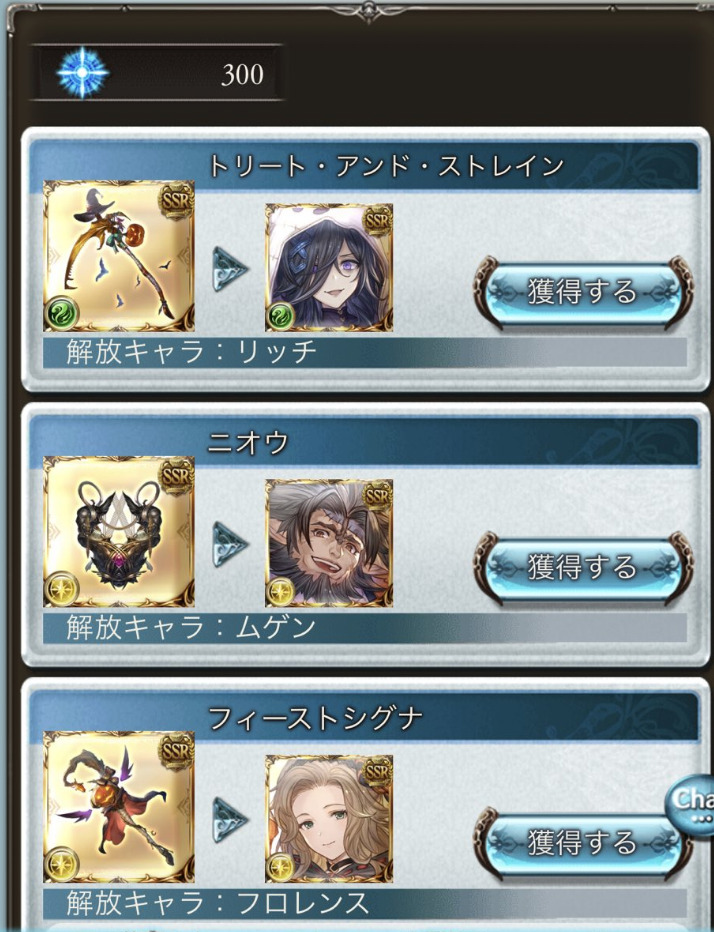Click arrow between staff and フロレンス
This screenshot has height=932, width=714.
230,820
